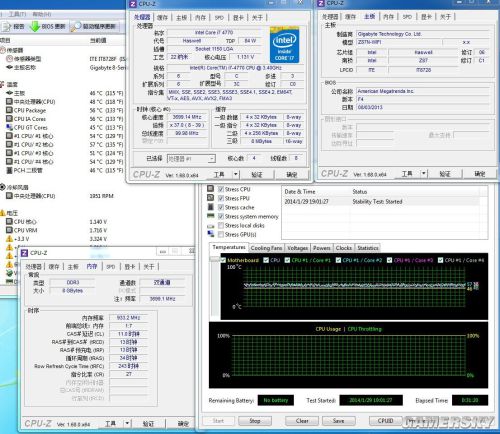Click the Clear button

pos(302,421)
